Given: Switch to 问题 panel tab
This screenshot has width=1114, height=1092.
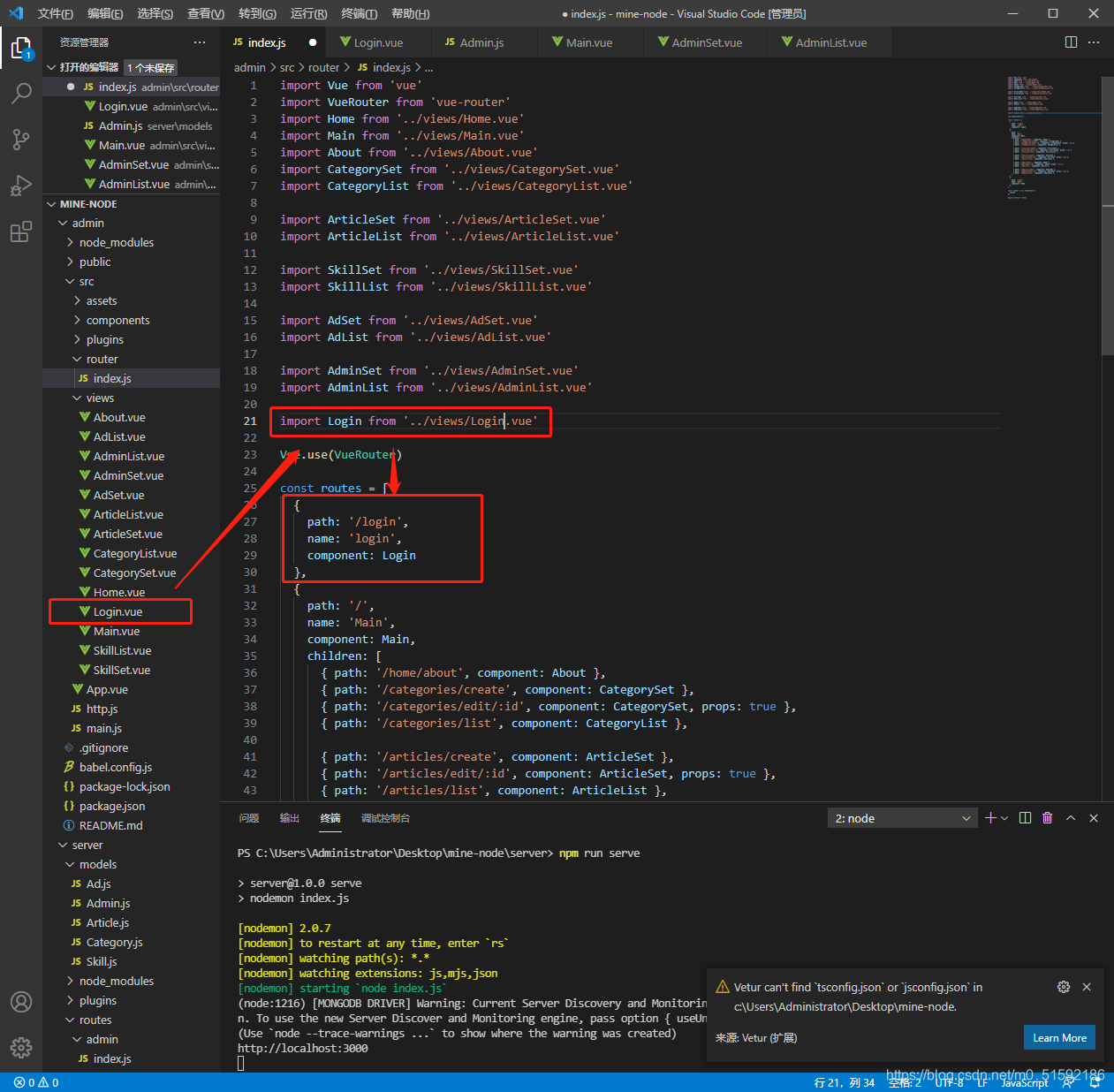Looking at the screenshot, I should point(249,818).
